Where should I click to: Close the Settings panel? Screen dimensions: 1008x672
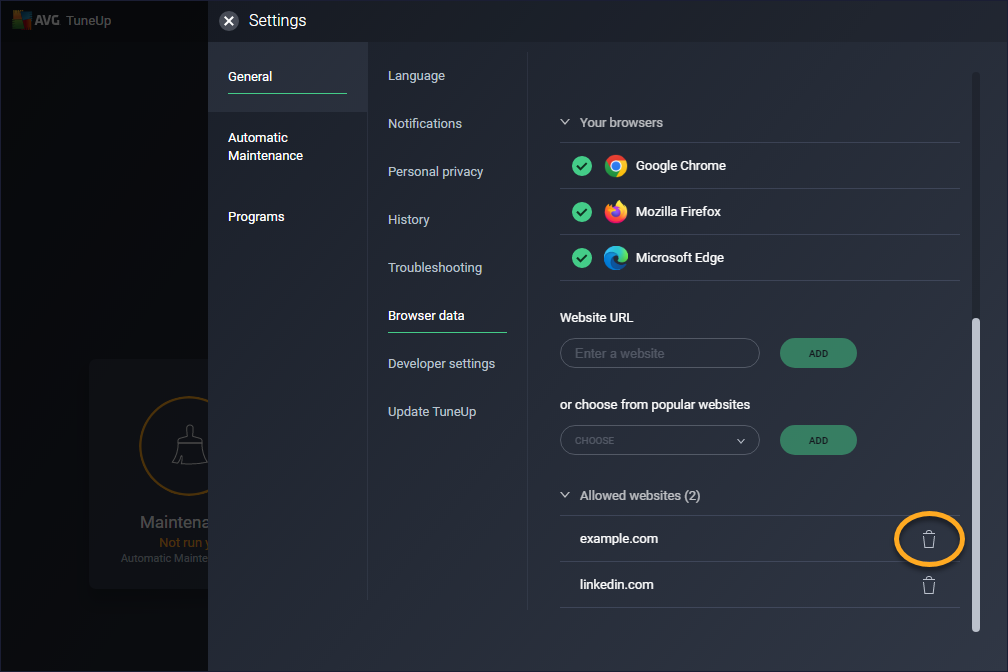click(228, 21)
